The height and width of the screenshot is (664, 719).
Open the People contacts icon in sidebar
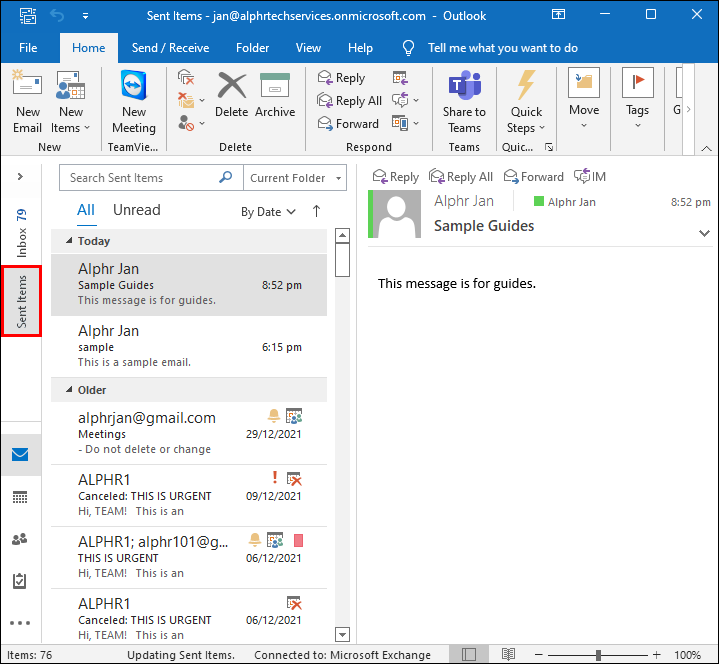pyautogui.click(x=20, y=539)
